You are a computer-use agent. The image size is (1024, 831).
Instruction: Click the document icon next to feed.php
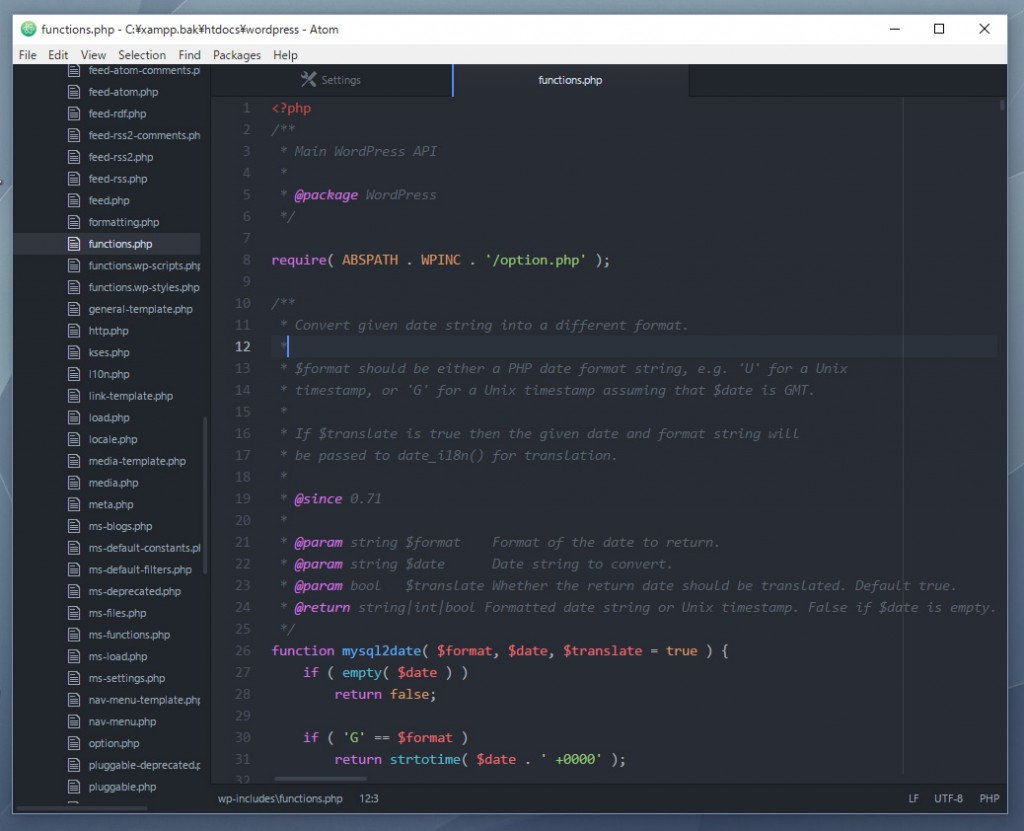coord(74,200)
